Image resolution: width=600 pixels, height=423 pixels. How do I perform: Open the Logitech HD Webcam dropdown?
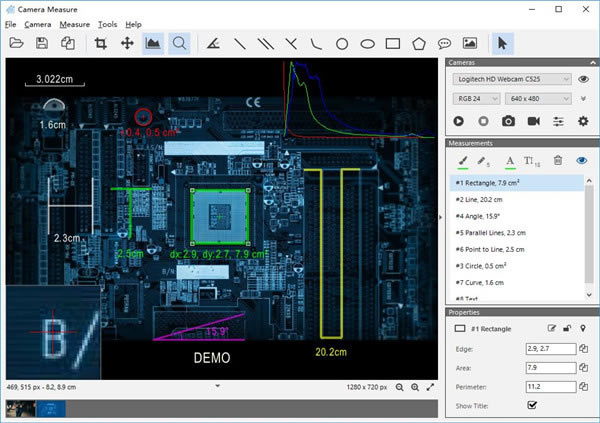click(x=510, y=78)
